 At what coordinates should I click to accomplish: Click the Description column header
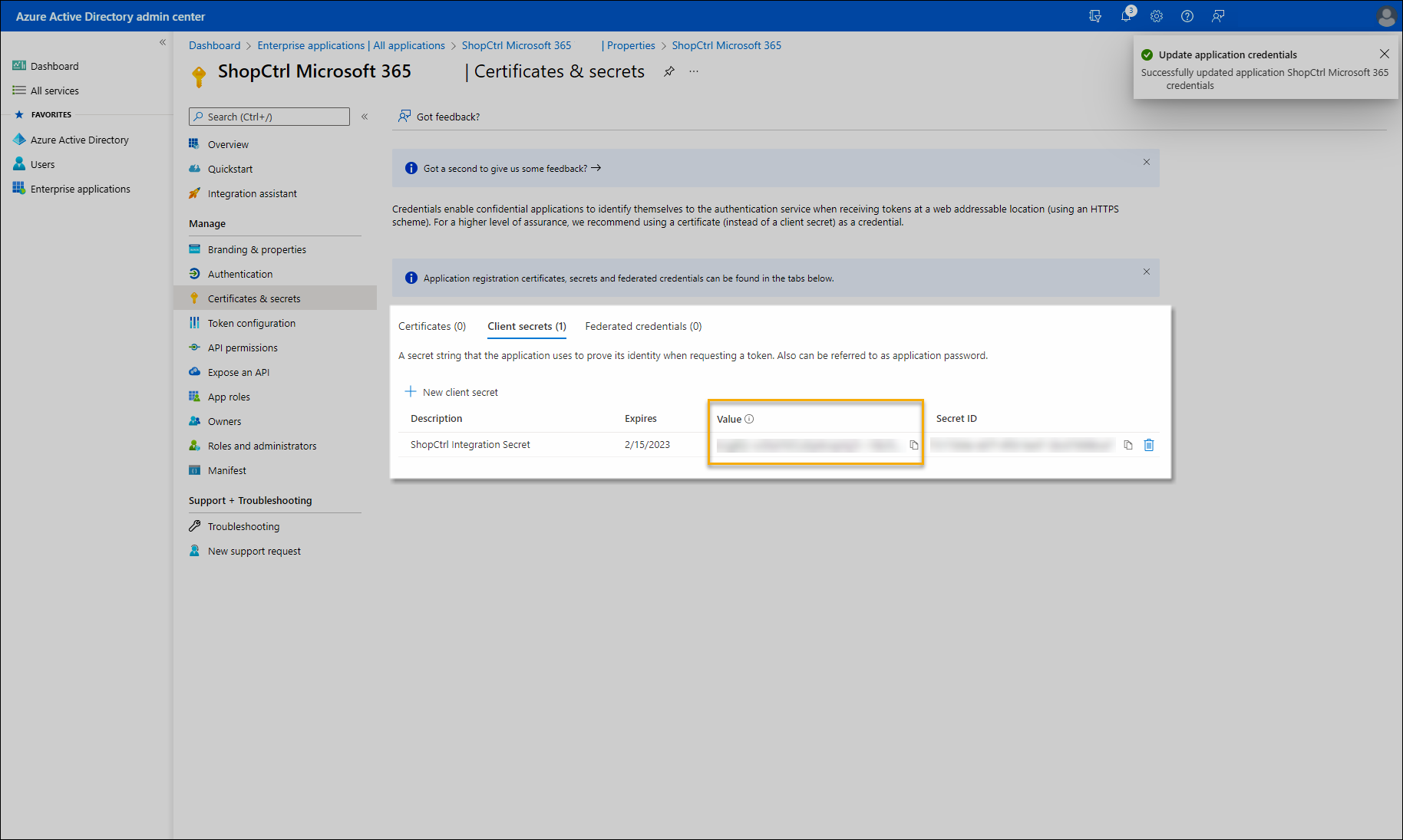pyautogui.click(x=436, y=419)
